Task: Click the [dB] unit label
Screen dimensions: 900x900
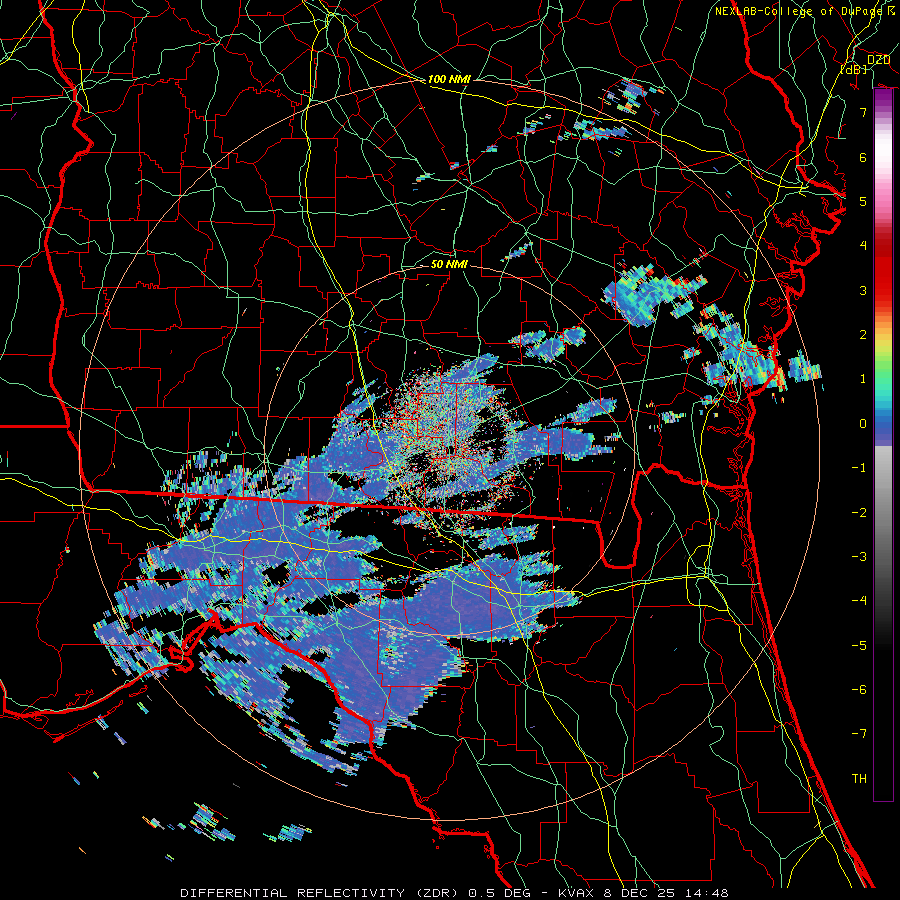Action: 854,69
